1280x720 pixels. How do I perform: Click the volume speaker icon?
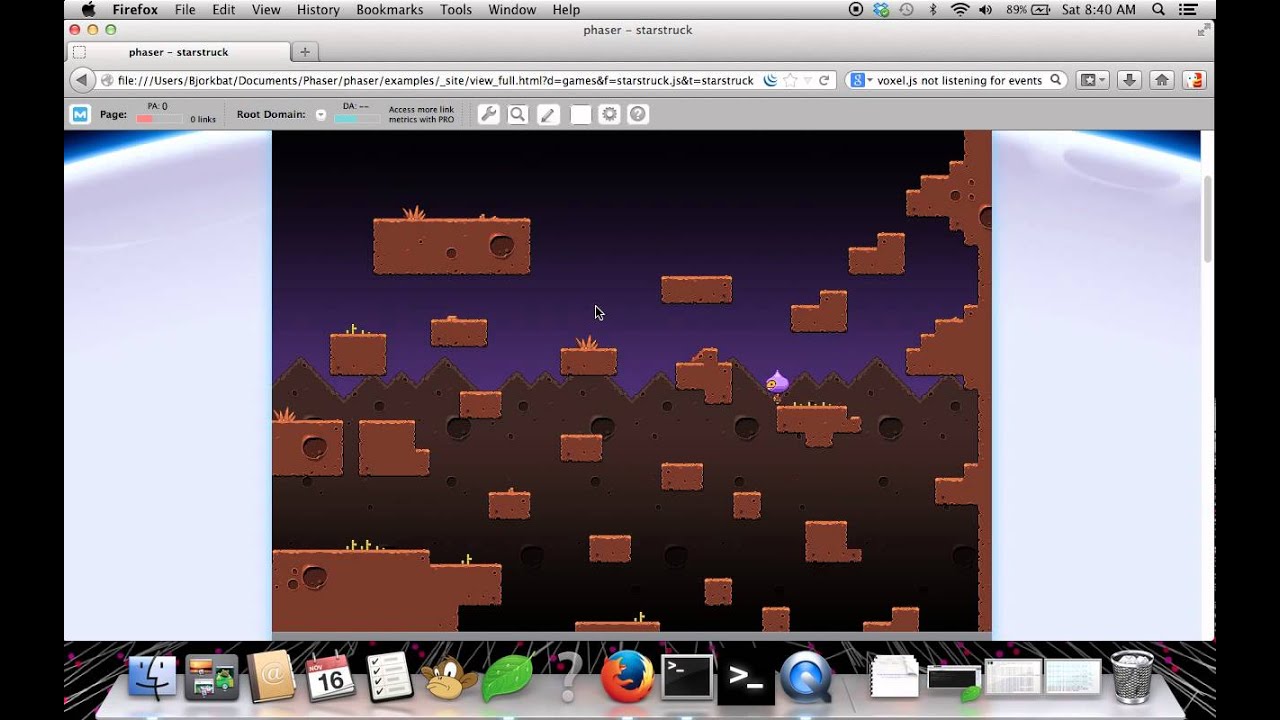[x=987, y=10]
